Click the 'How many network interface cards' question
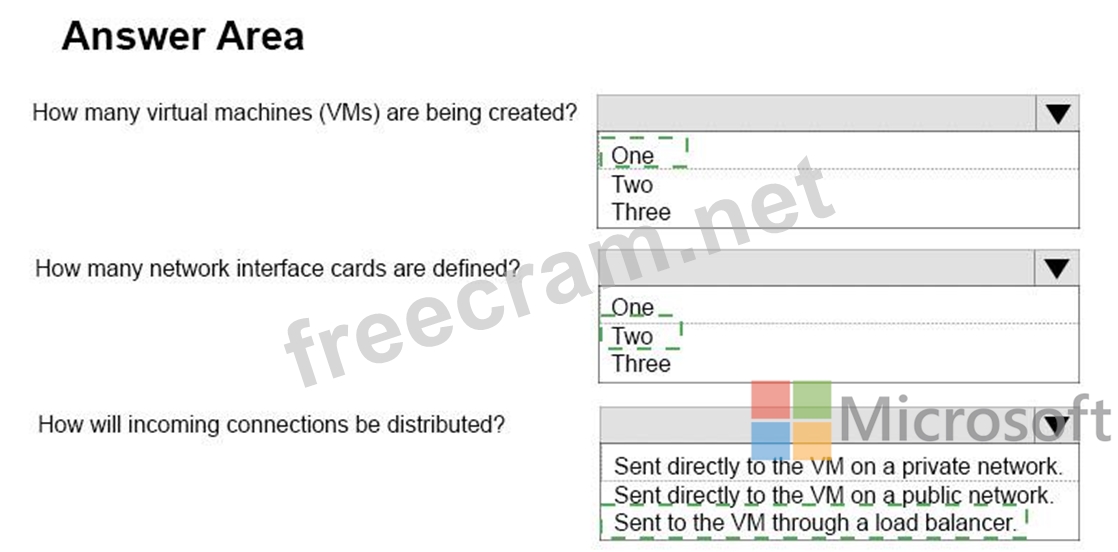Image resolution: width=1118 pixels, height=552 pixels. (x=278, y=268)
